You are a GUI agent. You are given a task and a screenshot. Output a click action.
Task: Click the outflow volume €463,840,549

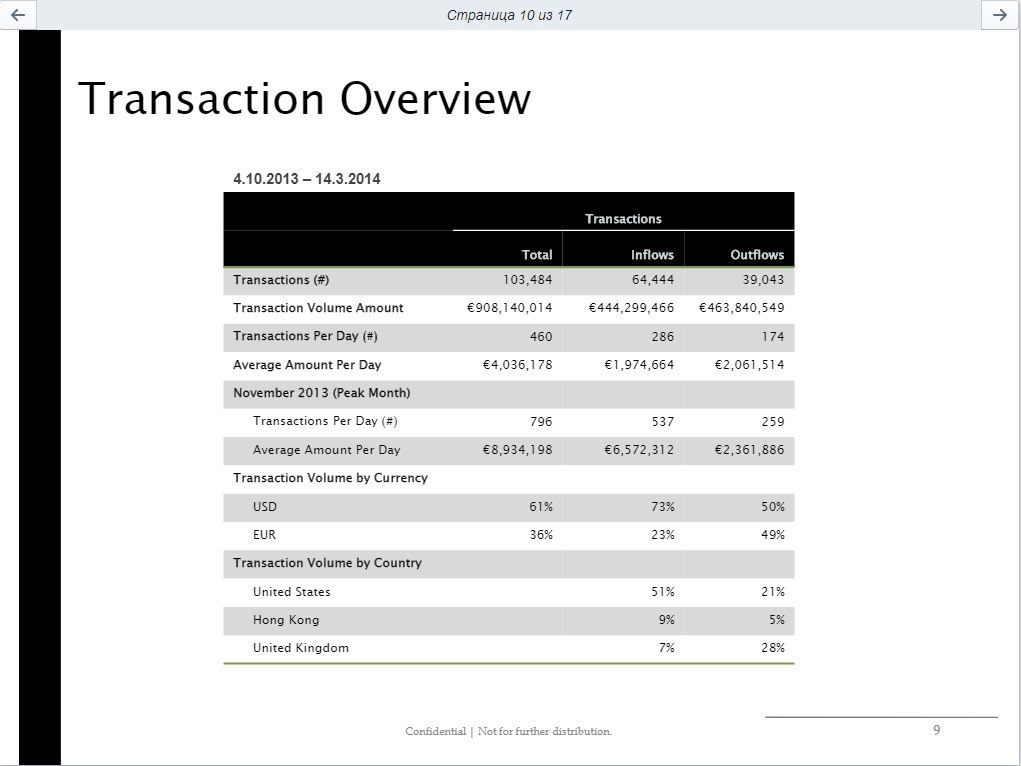click(742, 308)
